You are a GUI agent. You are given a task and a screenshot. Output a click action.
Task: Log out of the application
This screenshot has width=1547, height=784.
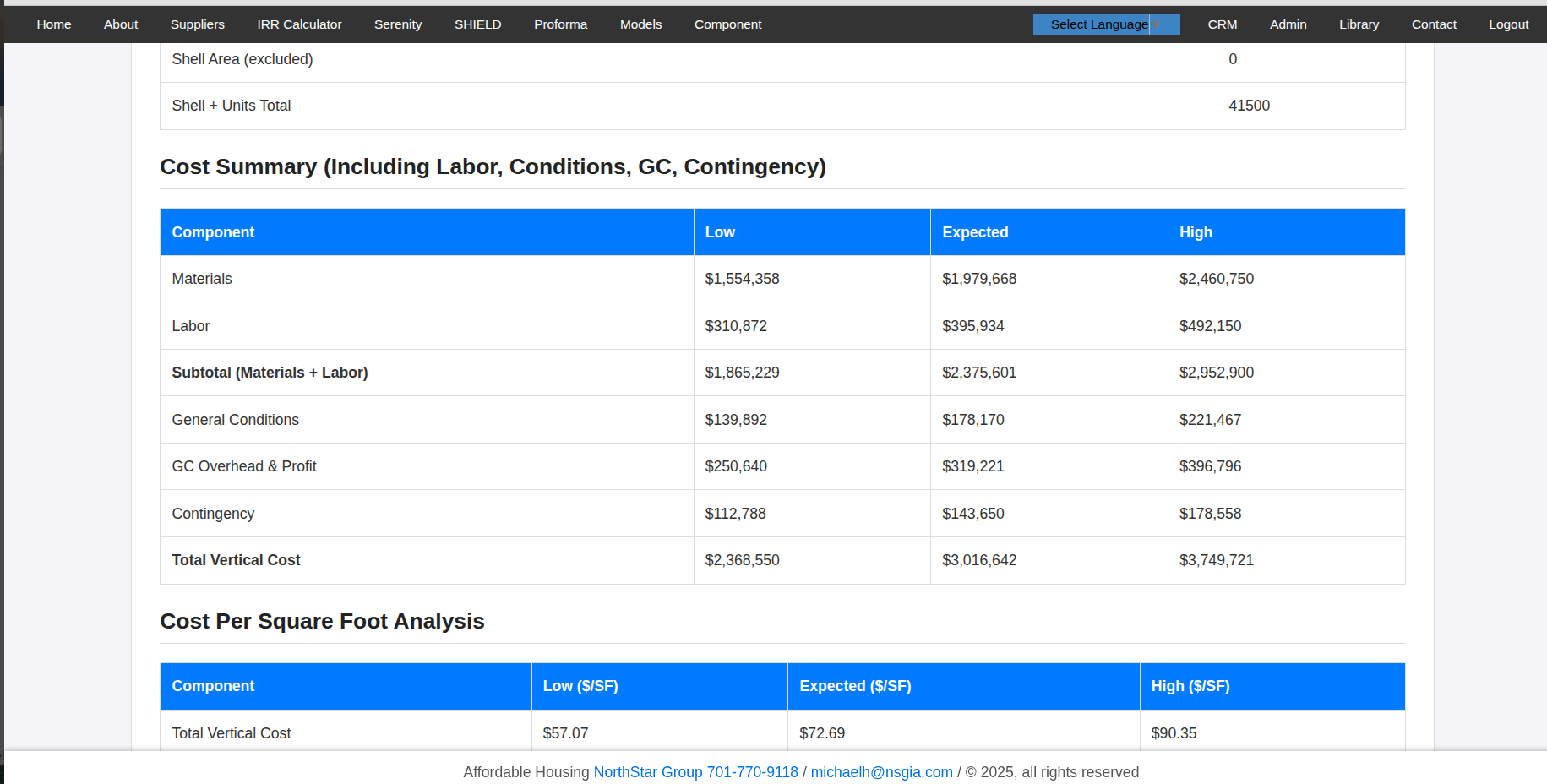tap(1509, 24)
